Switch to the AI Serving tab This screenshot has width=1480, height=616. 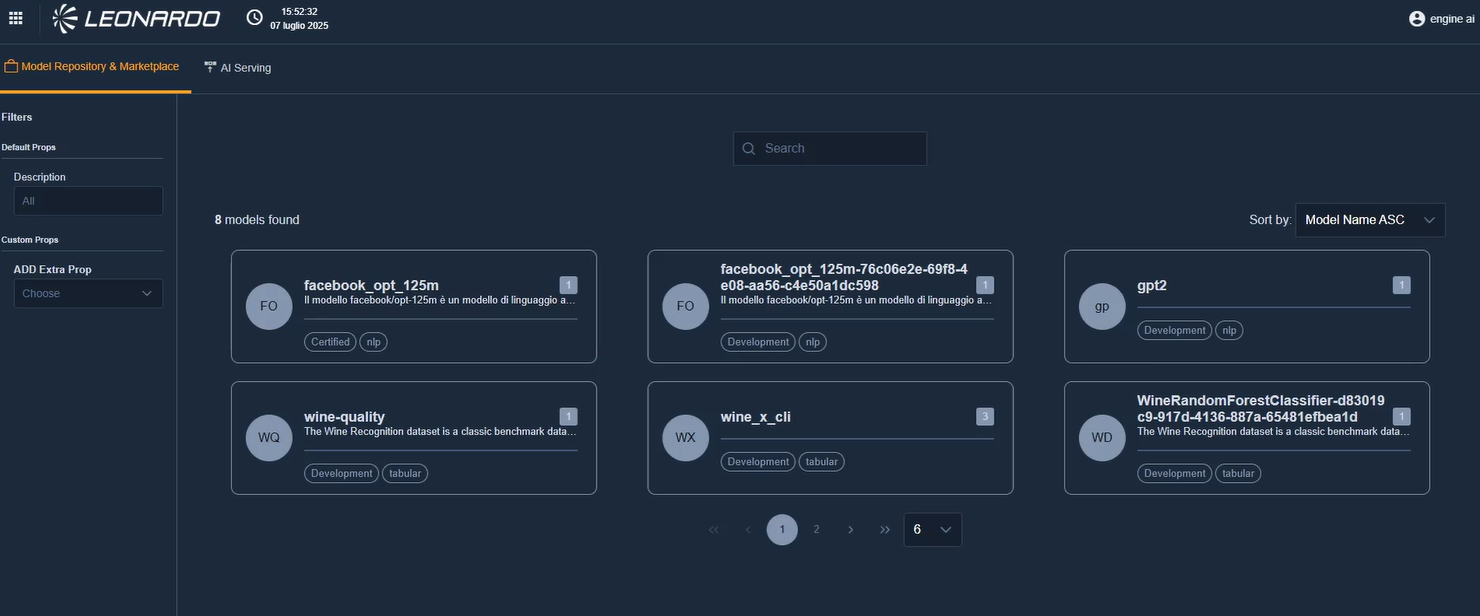238,68
